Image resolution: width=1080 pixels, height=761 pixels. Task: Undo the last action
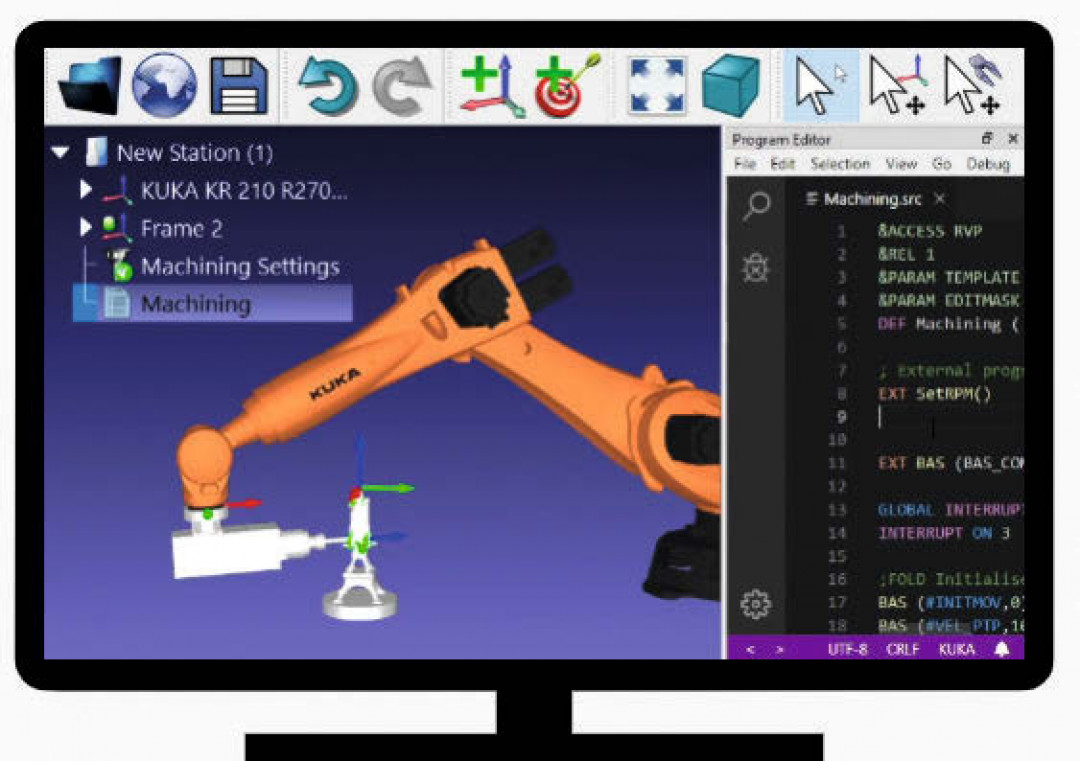coord(328,86)
